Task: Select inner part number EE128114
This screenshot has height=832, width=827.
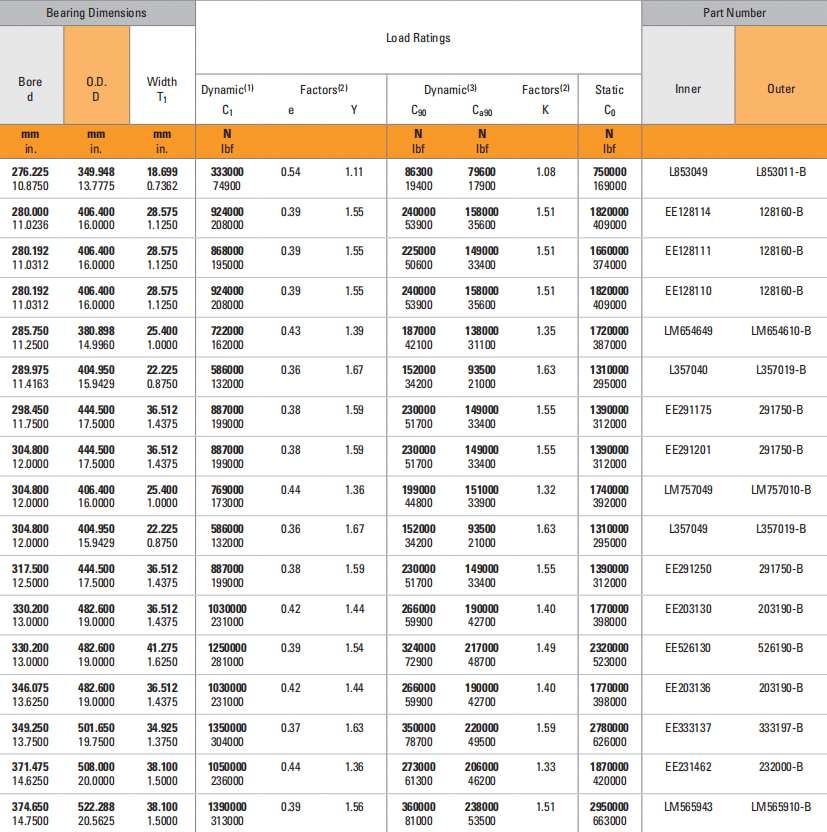Action: coord(687,212)
